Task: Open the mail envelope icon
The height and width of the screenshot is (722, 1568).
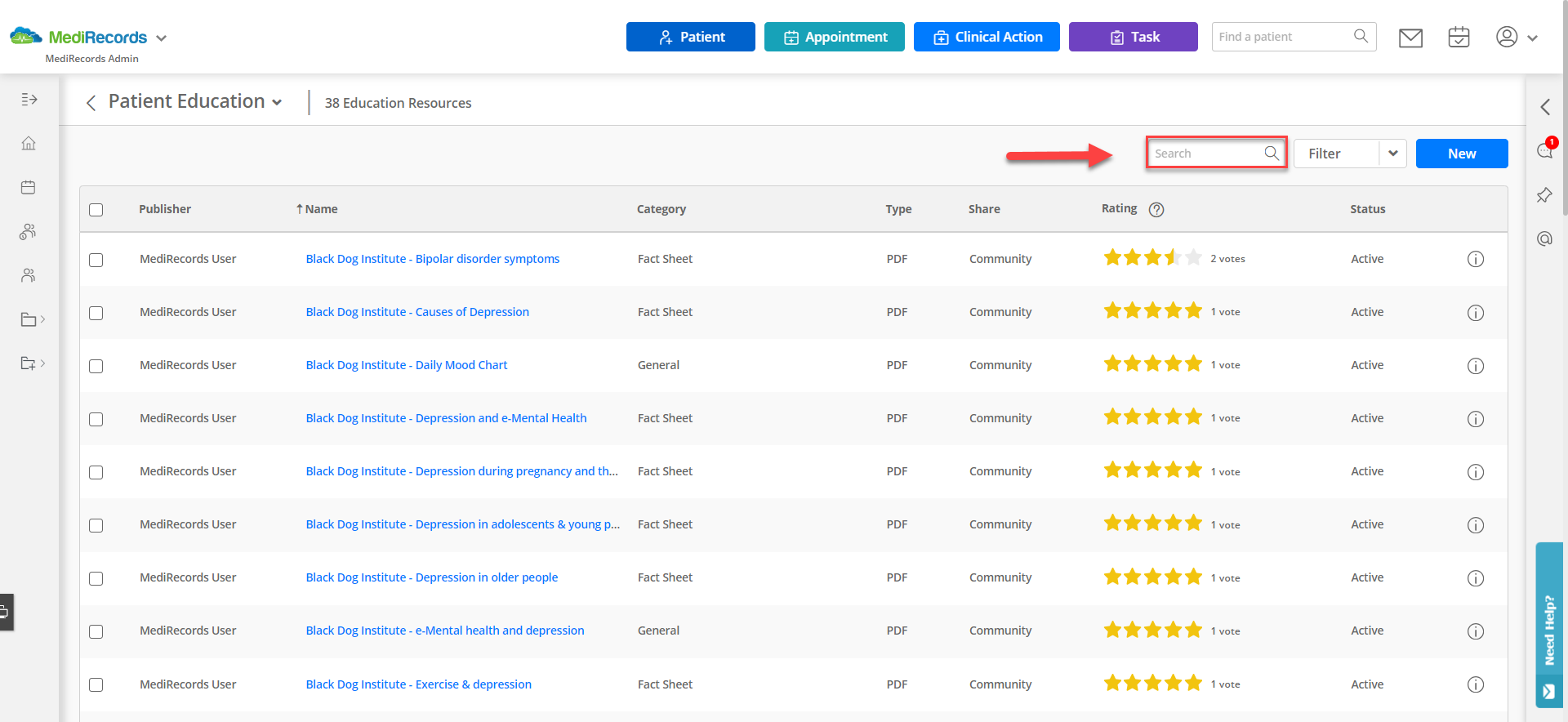Action: click(1410, 38)
